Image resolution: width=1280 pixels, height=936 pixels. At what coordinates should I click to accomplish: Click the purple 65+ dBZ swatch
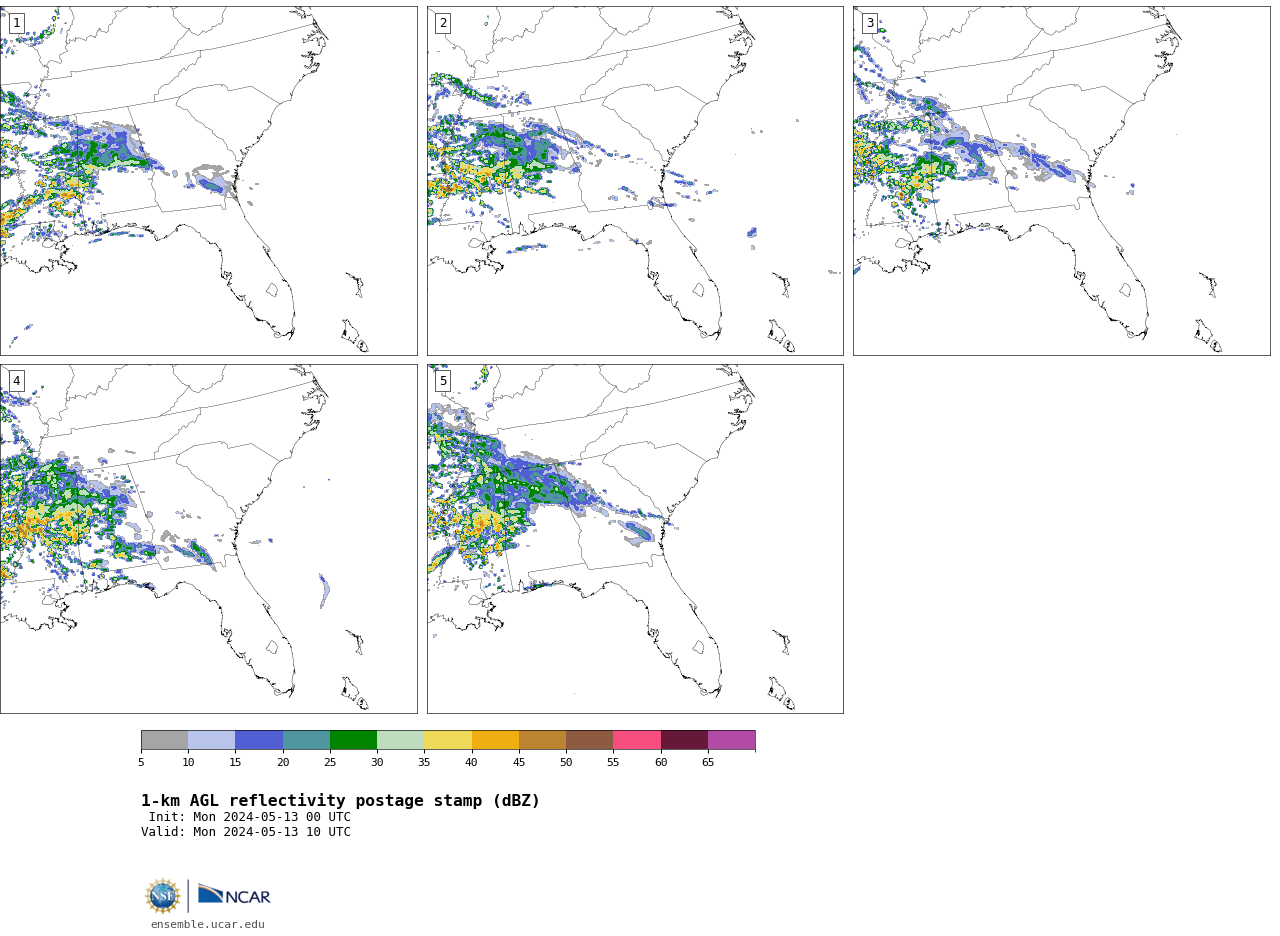tap(731, 740)
